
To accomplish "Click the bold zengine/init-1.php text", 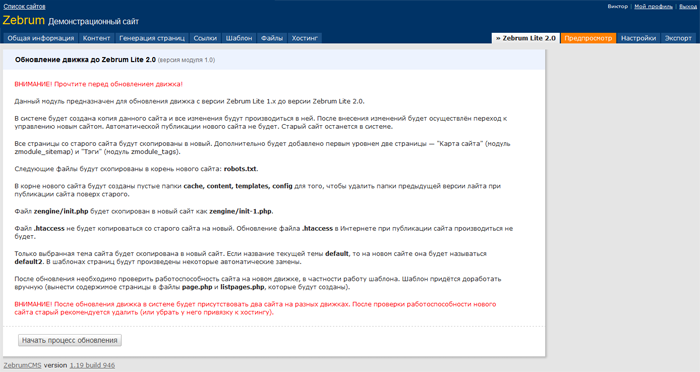I will pos(241,211).
